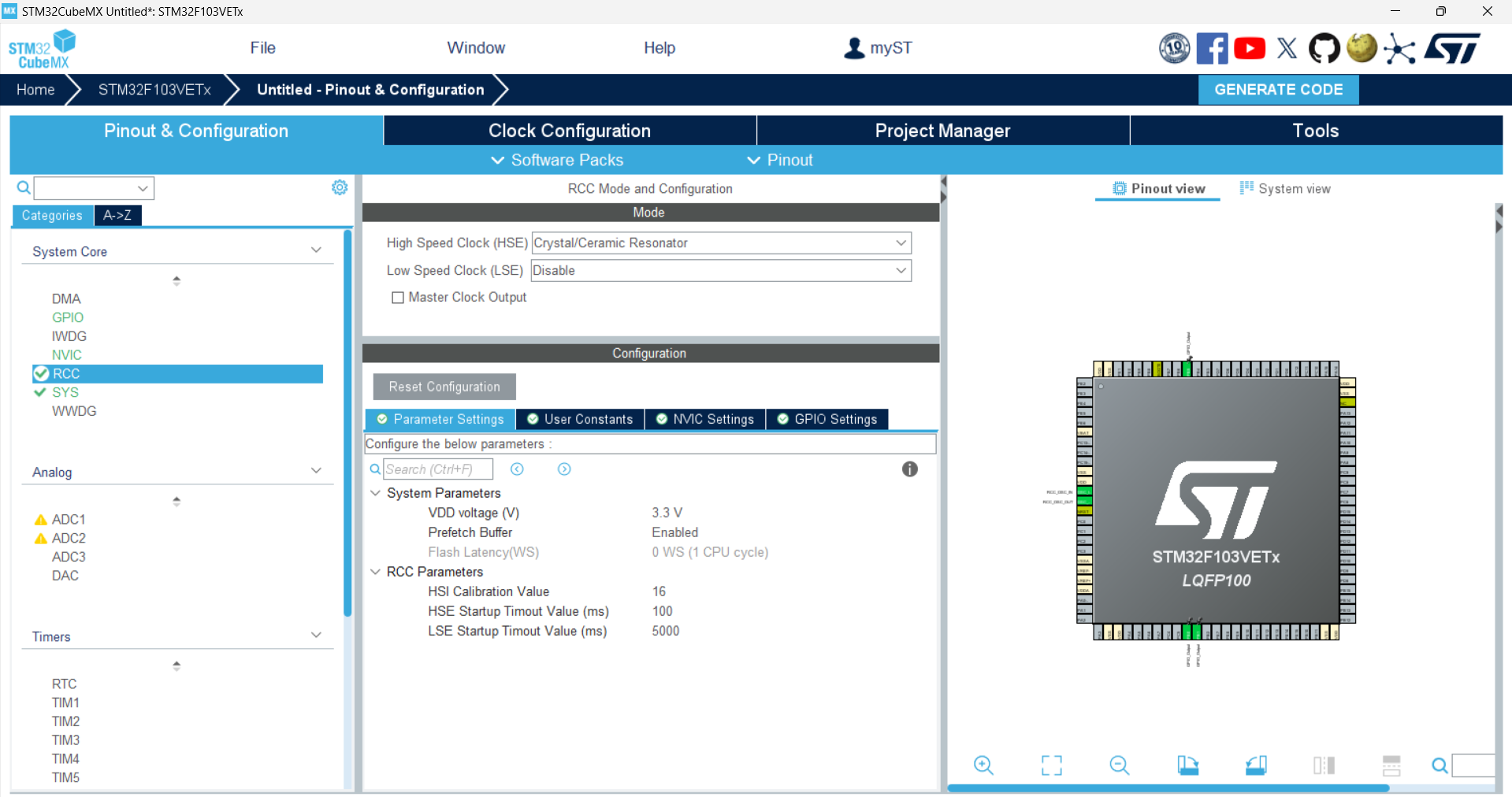This screenshot has height=797, width=1512.
Task: Click the GENERATE CODE button
Action: (1278, 90)
